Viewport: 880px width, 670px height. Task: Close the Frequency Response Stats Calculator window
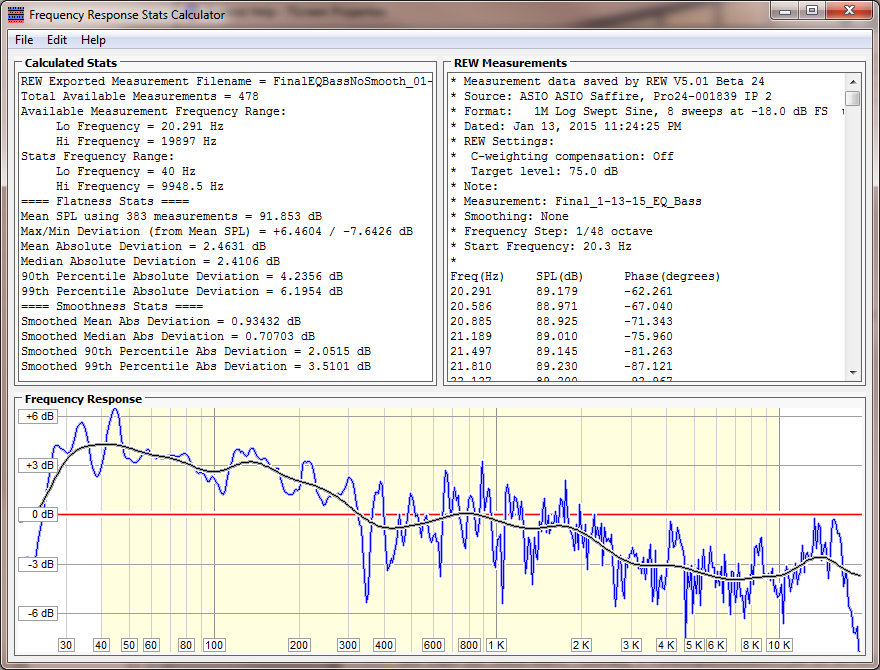848,11
